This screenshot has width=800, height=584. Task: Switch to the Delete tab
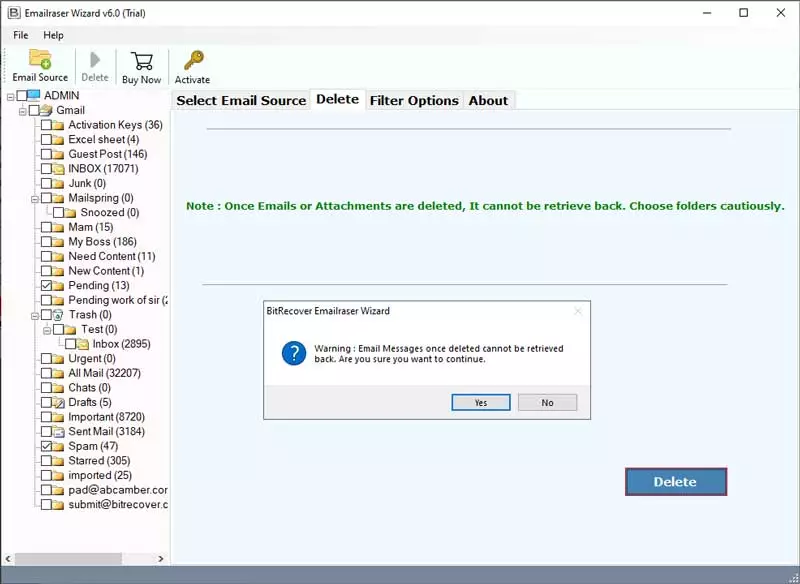(337, 99)
